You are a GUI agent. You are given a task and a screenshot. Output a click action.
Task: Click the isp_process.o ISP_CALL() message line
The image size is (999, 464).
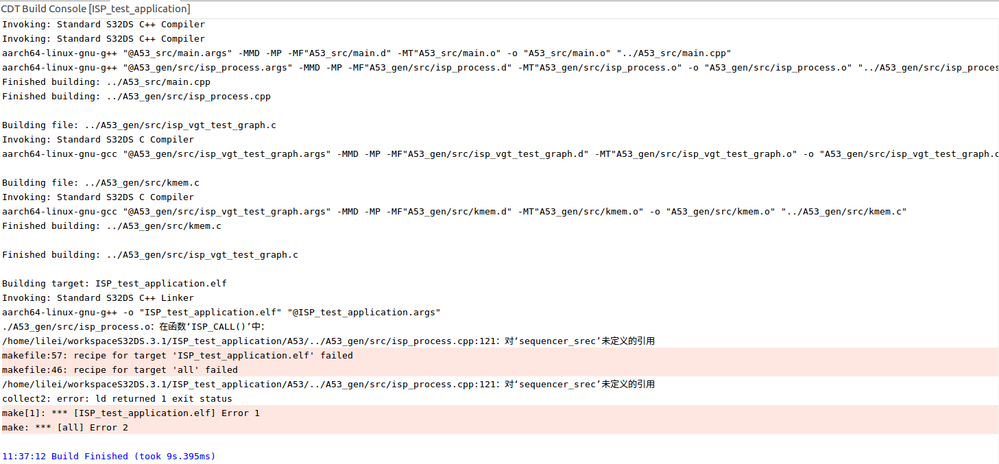point(150,327)
